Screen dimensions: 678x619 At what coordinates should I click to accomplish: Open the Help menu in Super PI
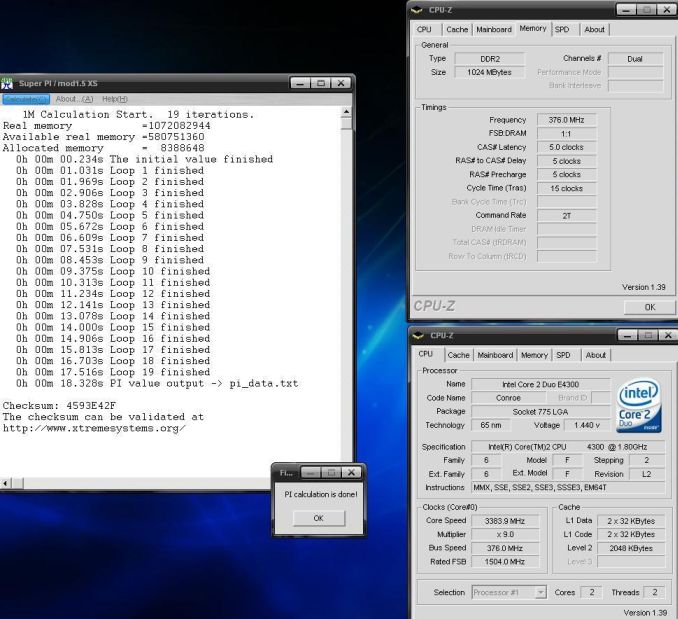(x=115, y=98)
